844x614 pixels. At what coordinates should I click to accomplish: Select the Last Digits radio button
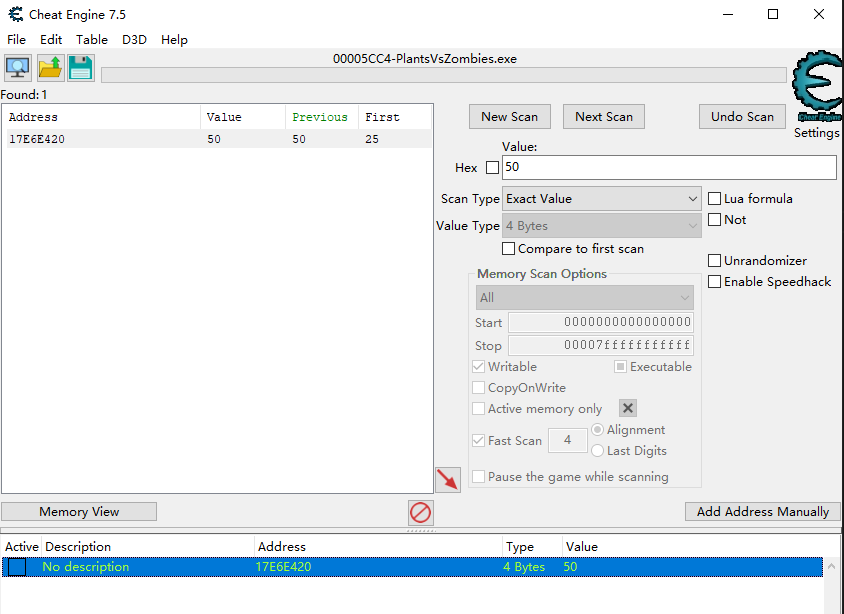tap(597, 450)
